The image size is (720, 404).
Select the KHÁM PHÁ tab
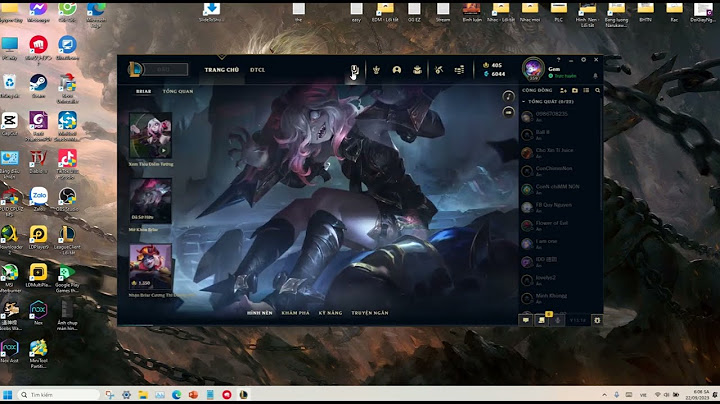(295, 313)
